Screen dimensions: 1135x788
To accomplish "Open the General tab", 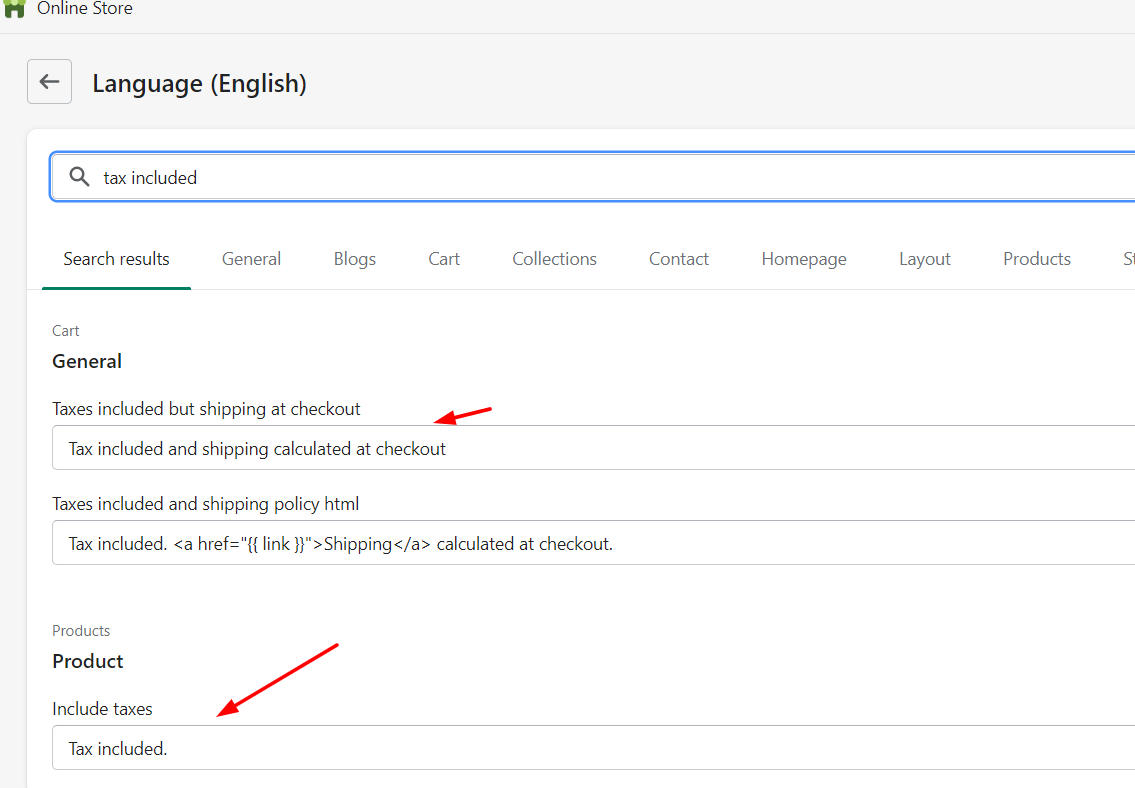I will pyautogui.click(x=251, y=259).
